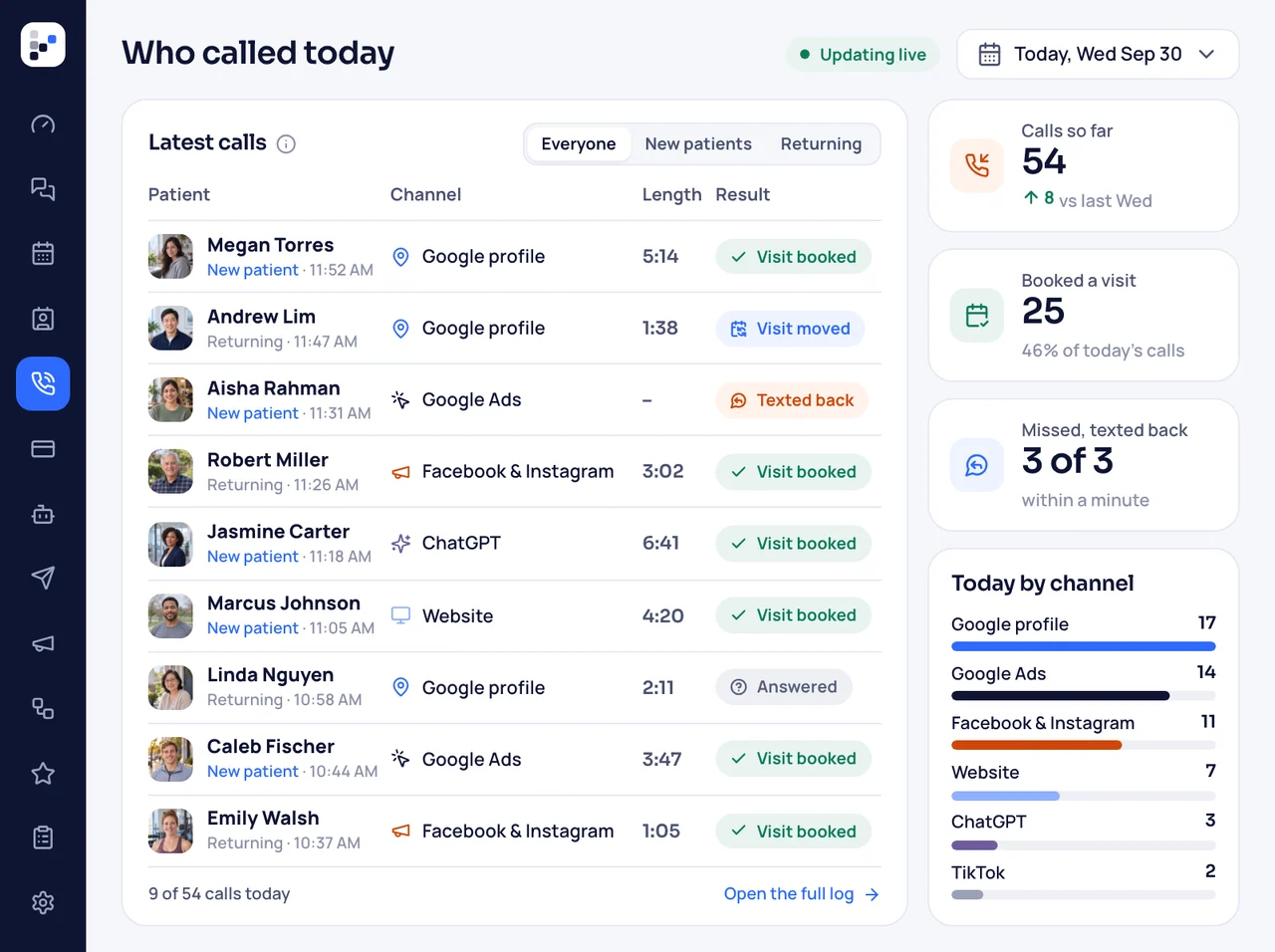The height and width of the screenshot is (952, 1275).
Task: Open the calendar sidebar icon
Action: pyautogui.click(x=43, y=254)
